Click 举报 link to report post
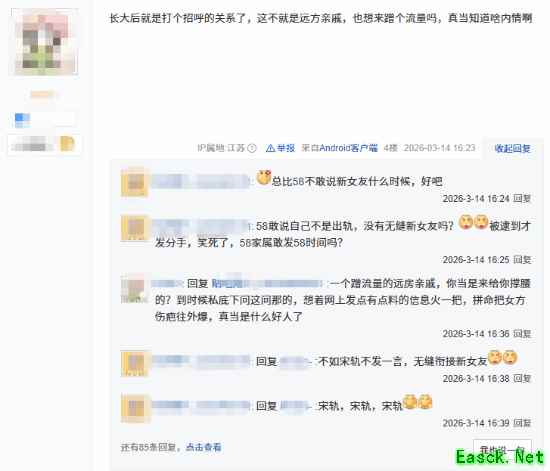 click(x=286, y=148)
